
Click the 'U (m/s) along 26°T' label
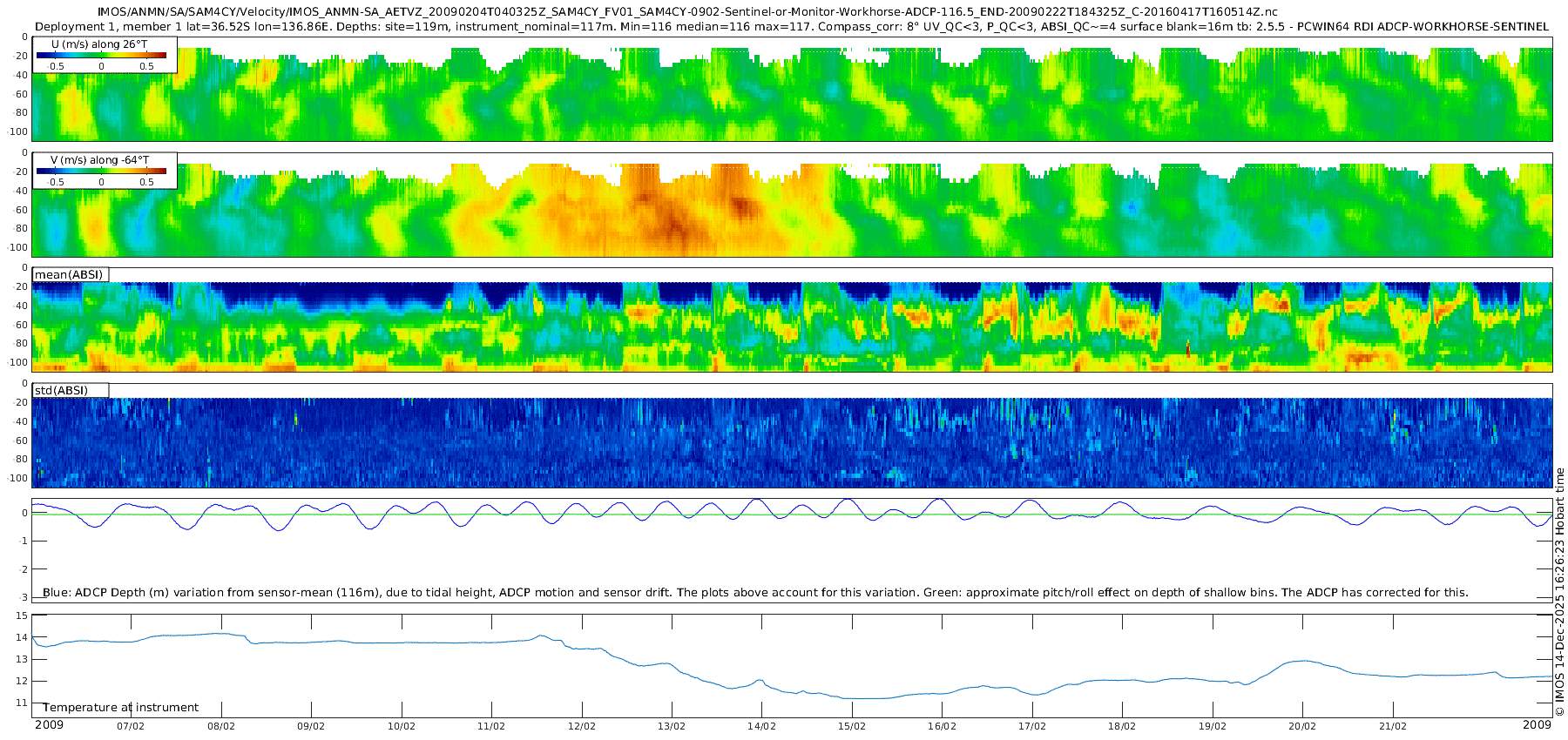click(99, 44)
